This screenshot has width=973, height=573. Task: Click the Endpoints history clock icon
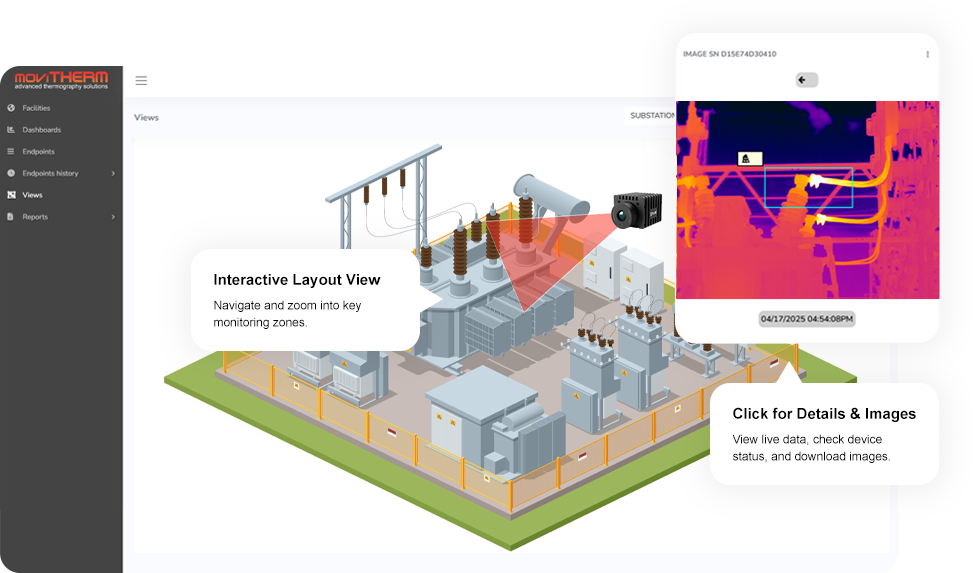tap(11, 173)
